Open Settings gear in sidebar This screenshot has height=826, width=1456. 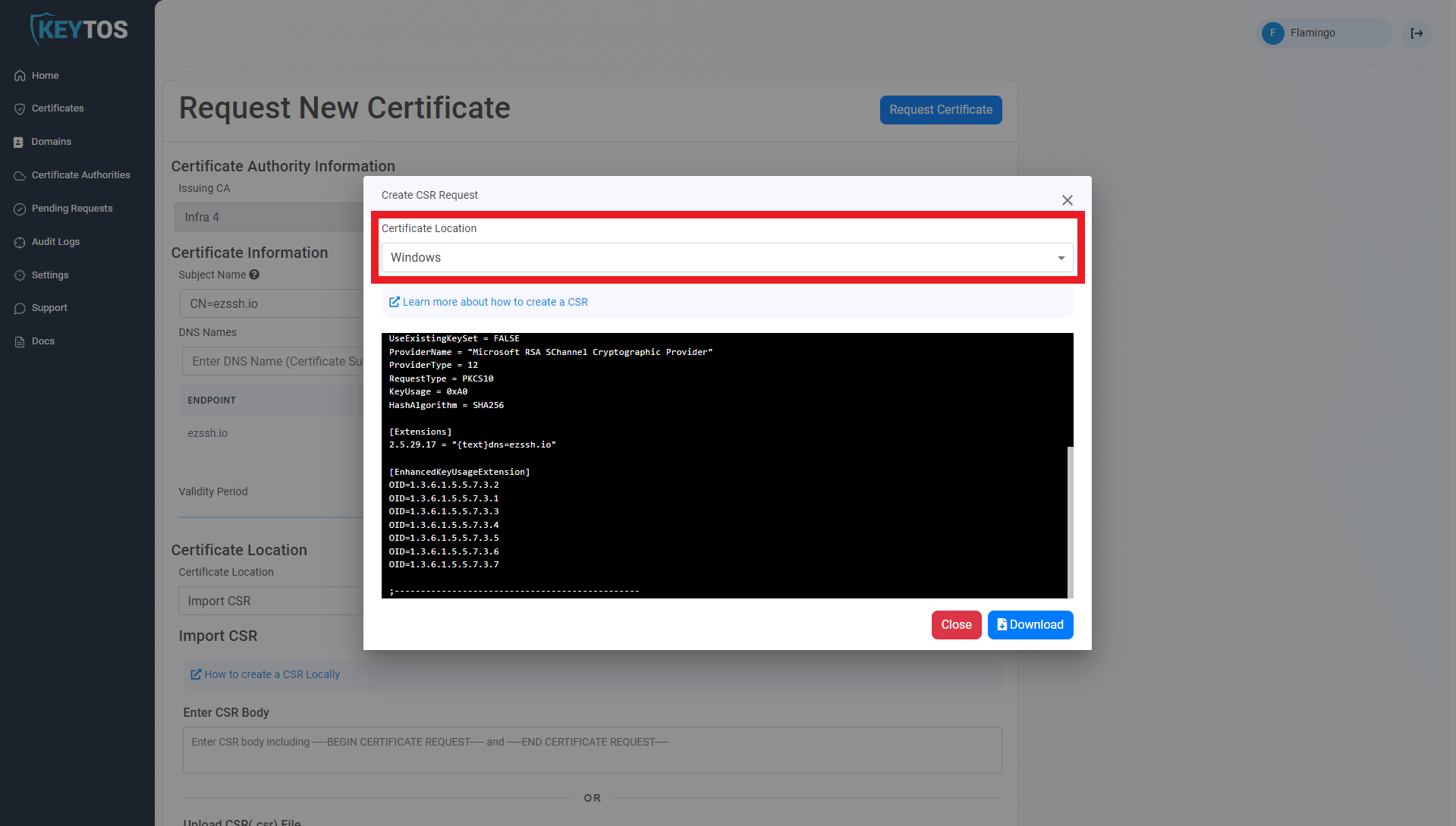[20, 275]
